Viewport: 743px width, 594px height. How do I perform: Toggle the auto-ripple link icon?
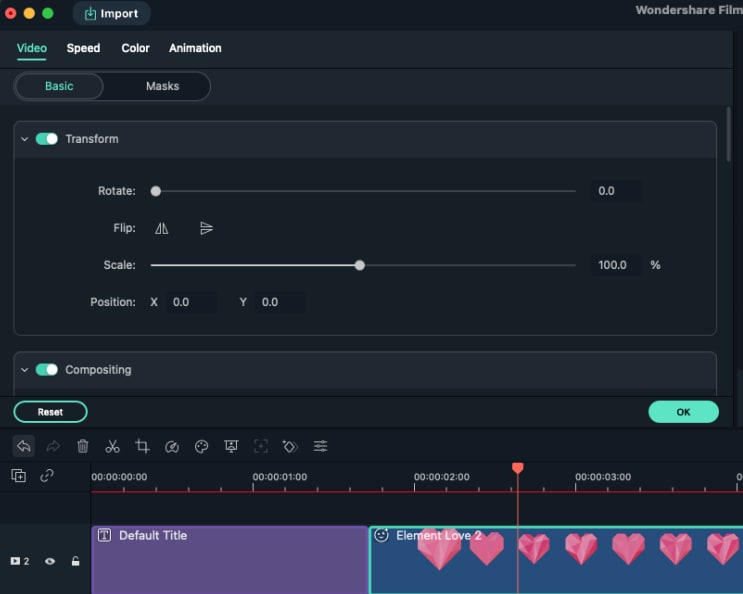click(47, 476)
